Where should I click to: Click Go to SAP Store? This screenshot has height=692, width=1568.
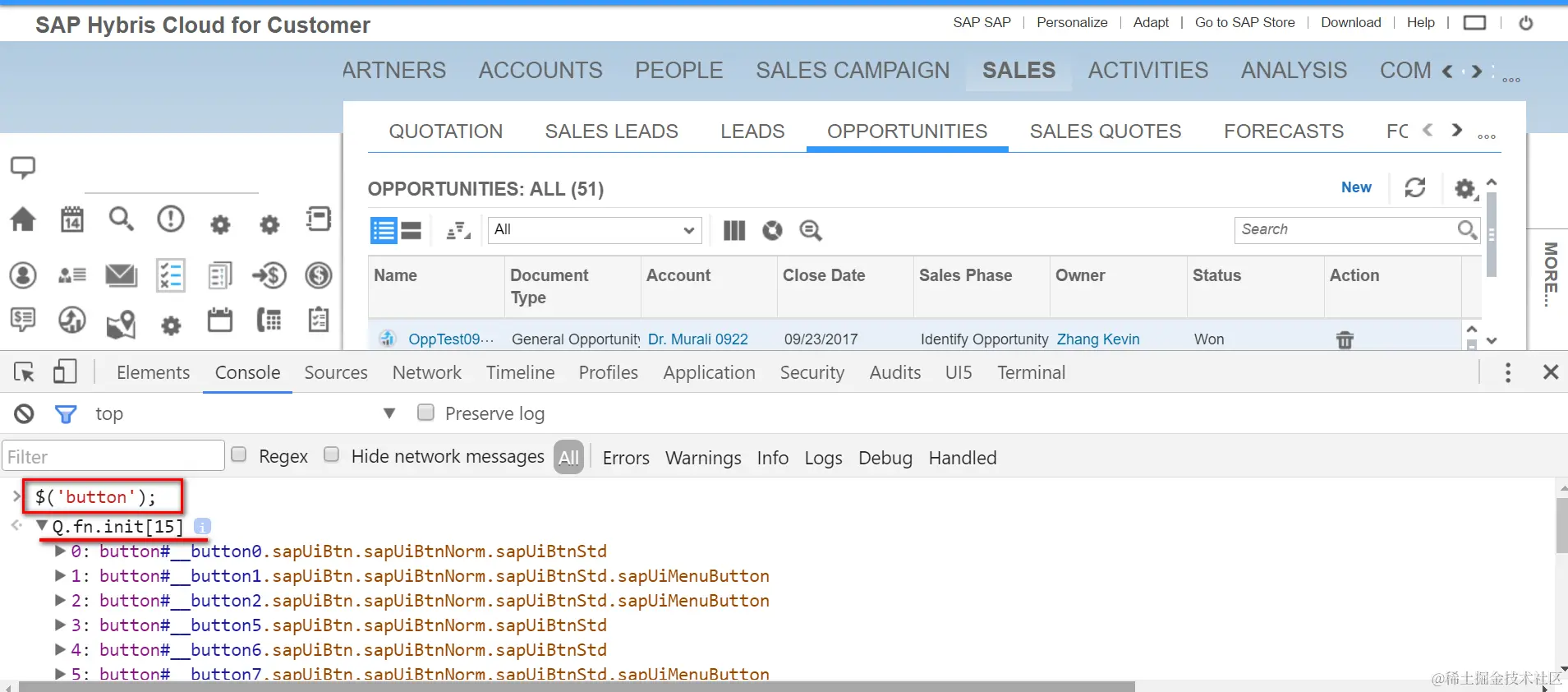[x=1244, y=23]
